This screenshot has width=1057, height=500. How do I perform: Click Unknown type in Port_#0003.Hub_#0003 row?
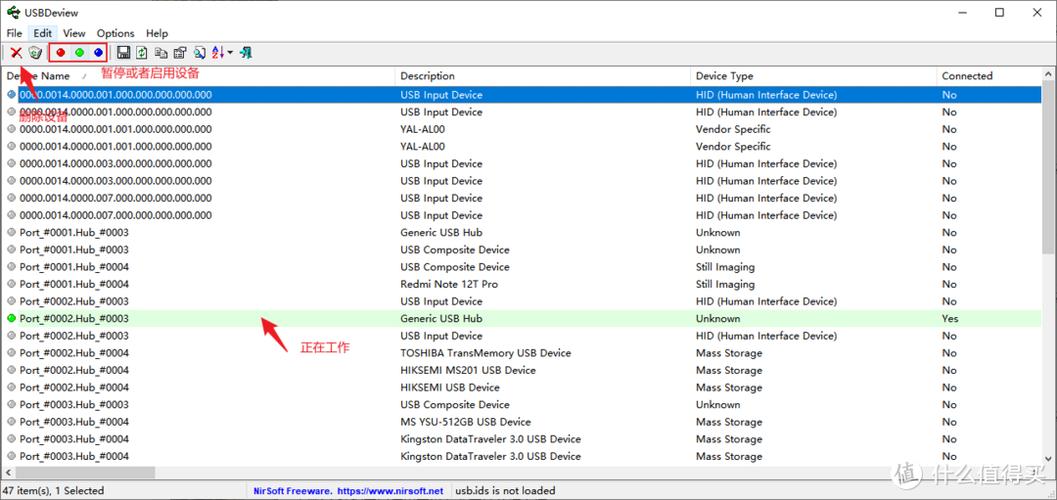pyautogui.click(x=718, y=404)
